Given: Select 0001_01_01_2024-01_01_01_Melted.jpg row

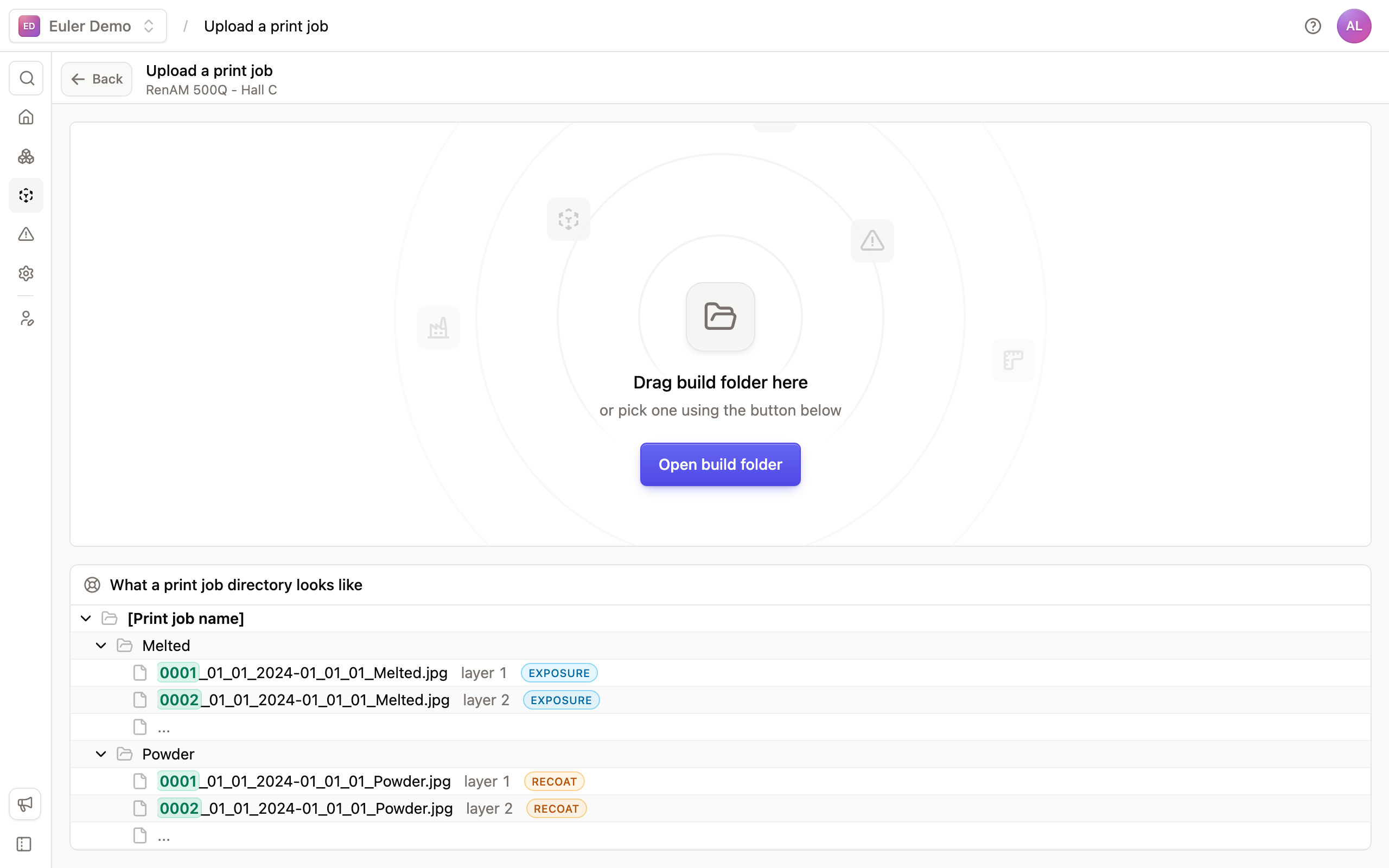Looking at the screenshot, I should [x=721, y=673].
